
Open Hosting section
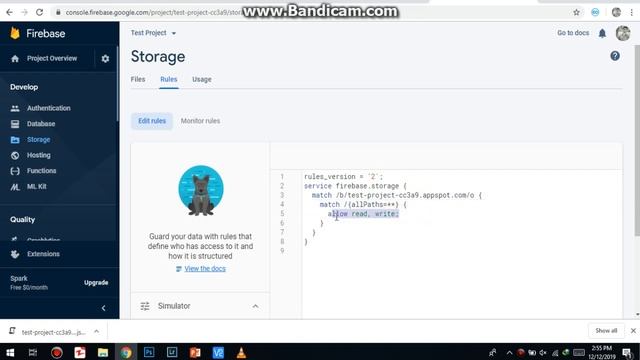coord(39,155)
